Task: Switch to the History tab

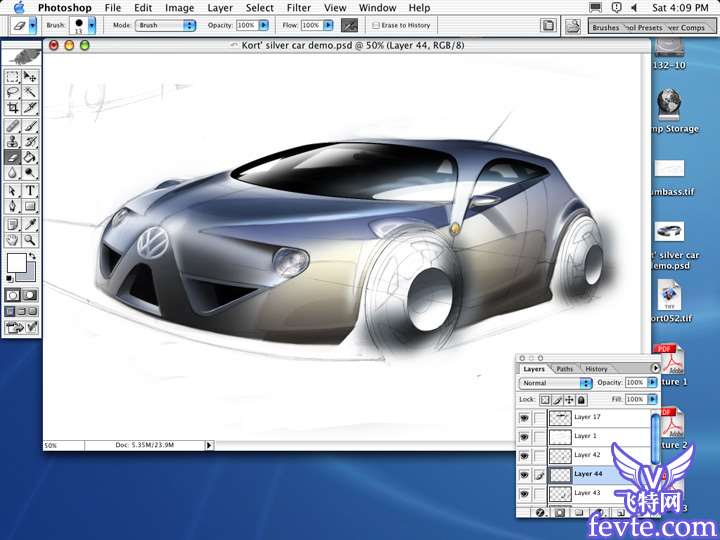Action: 596,369
